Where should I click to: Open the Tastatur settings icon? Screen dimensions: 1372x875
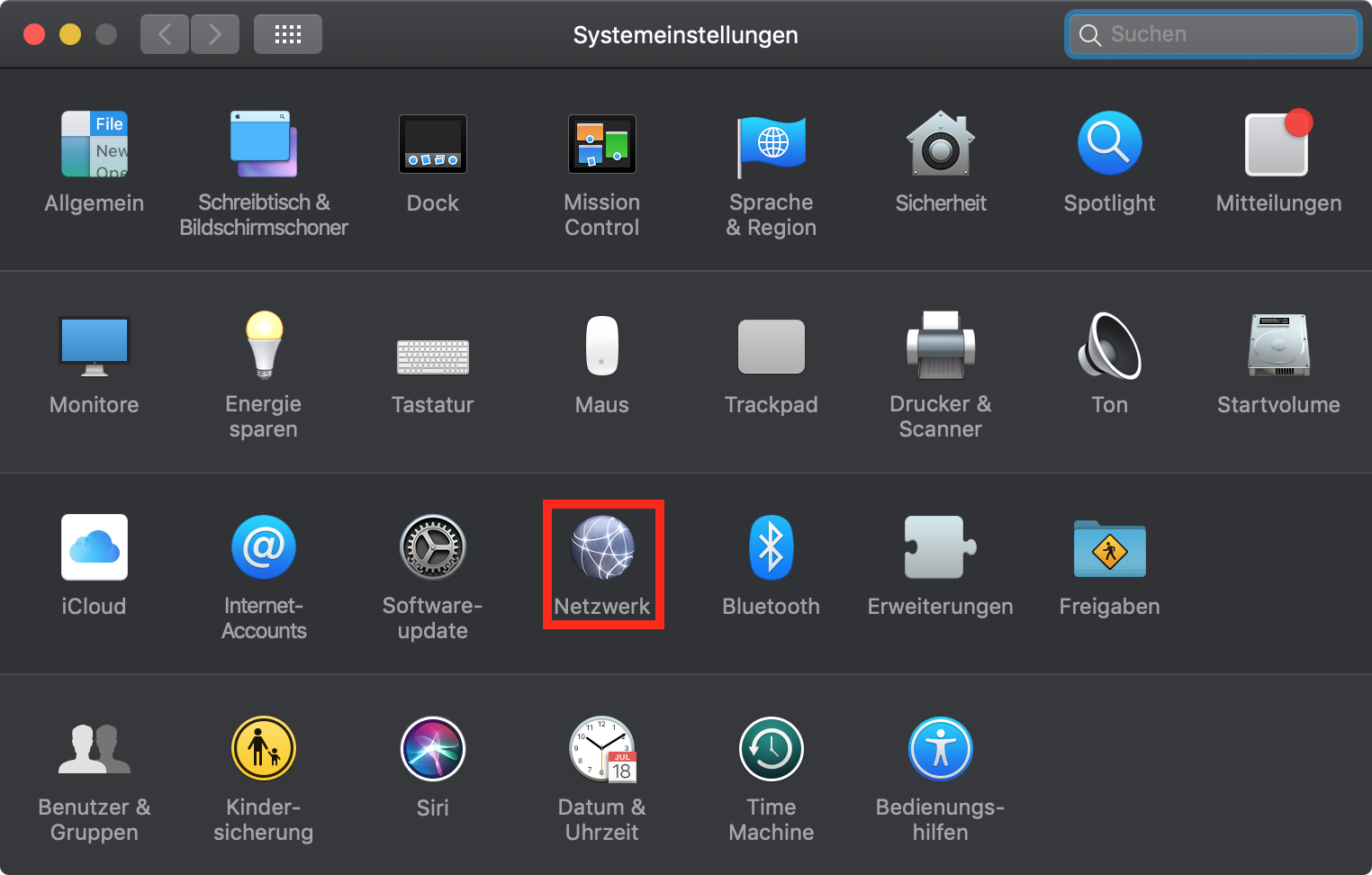tap(433, 356)
